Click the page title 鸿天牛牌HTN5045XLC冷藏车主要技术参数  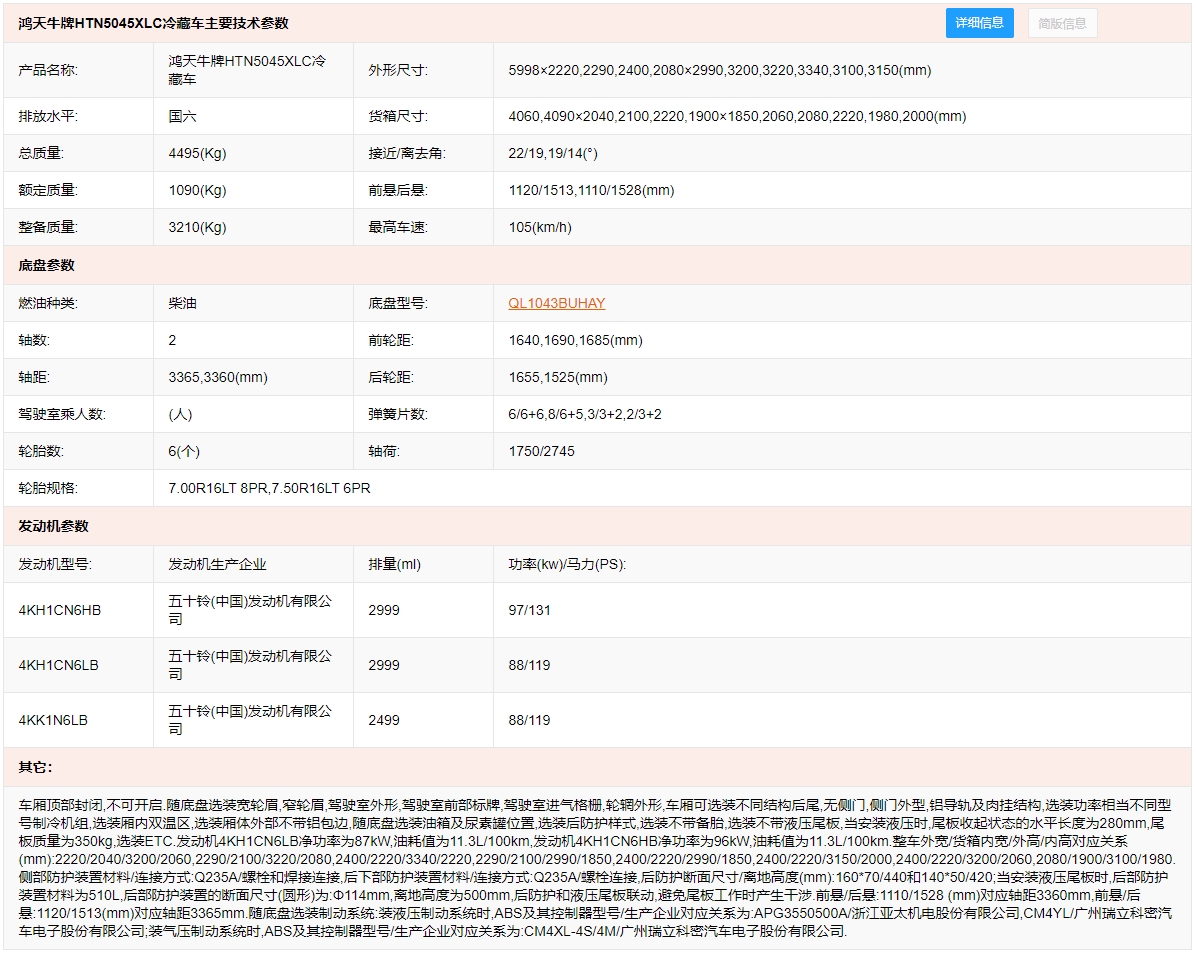point(153,23)
